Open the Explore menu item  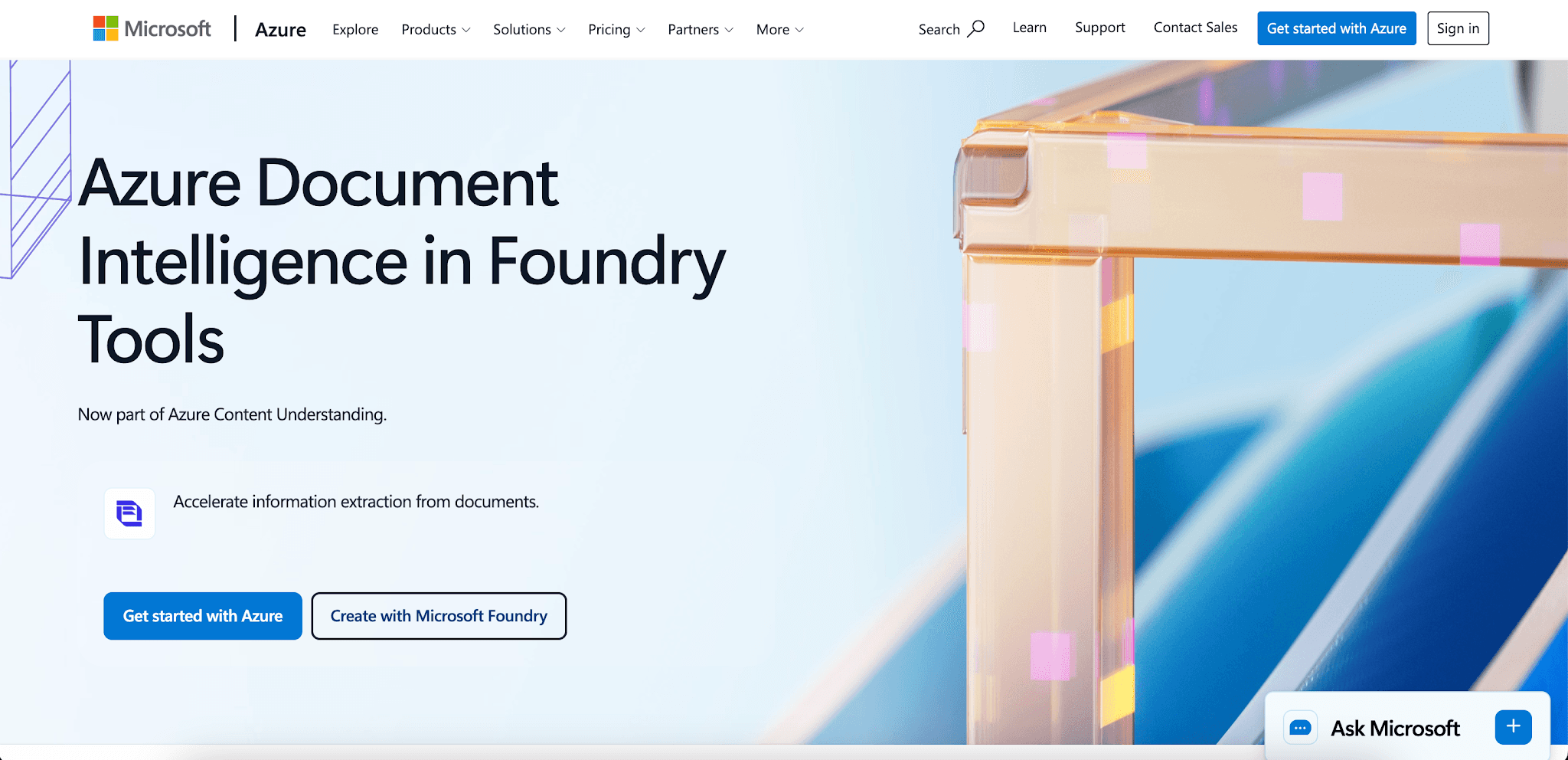[355, 30]
